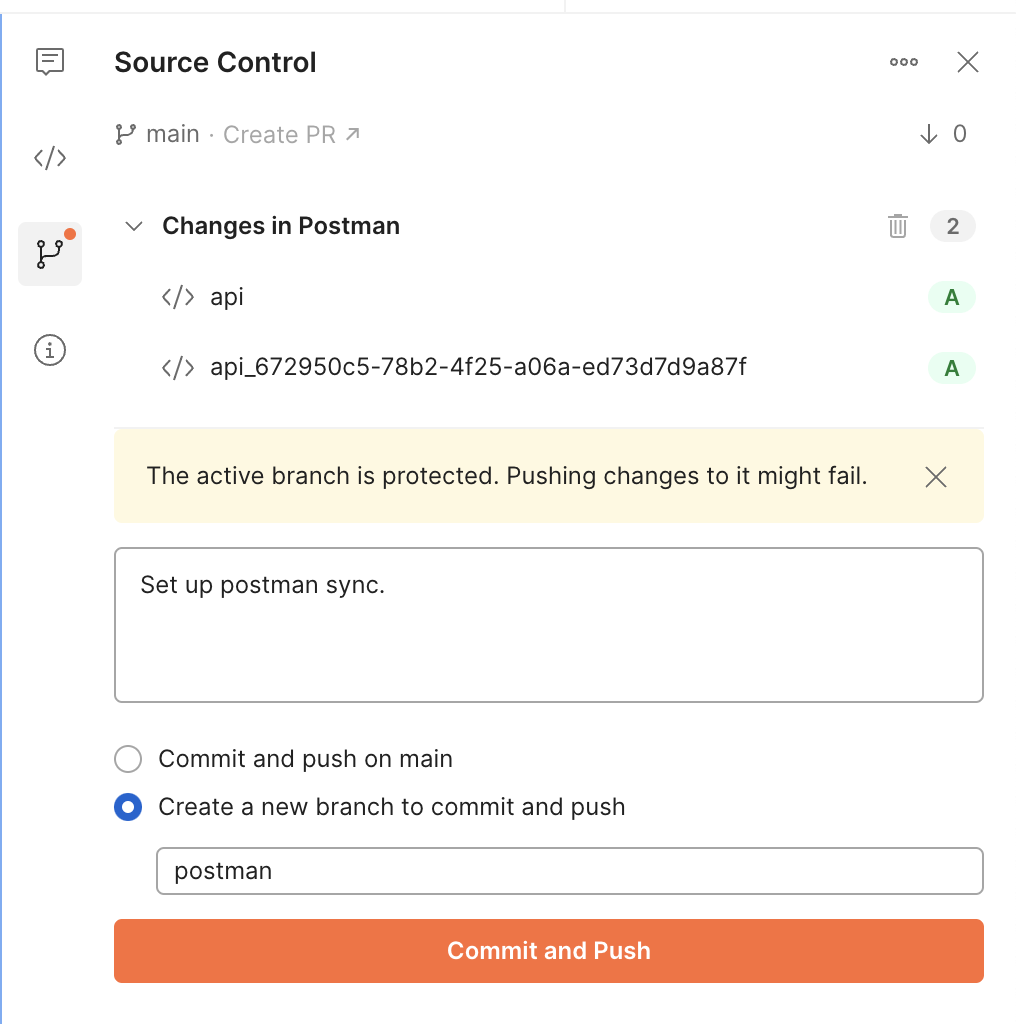Open the comments panel icon
This screenshot has width=1016, height=1024.
pyautogui.click(x=50, y=62)
